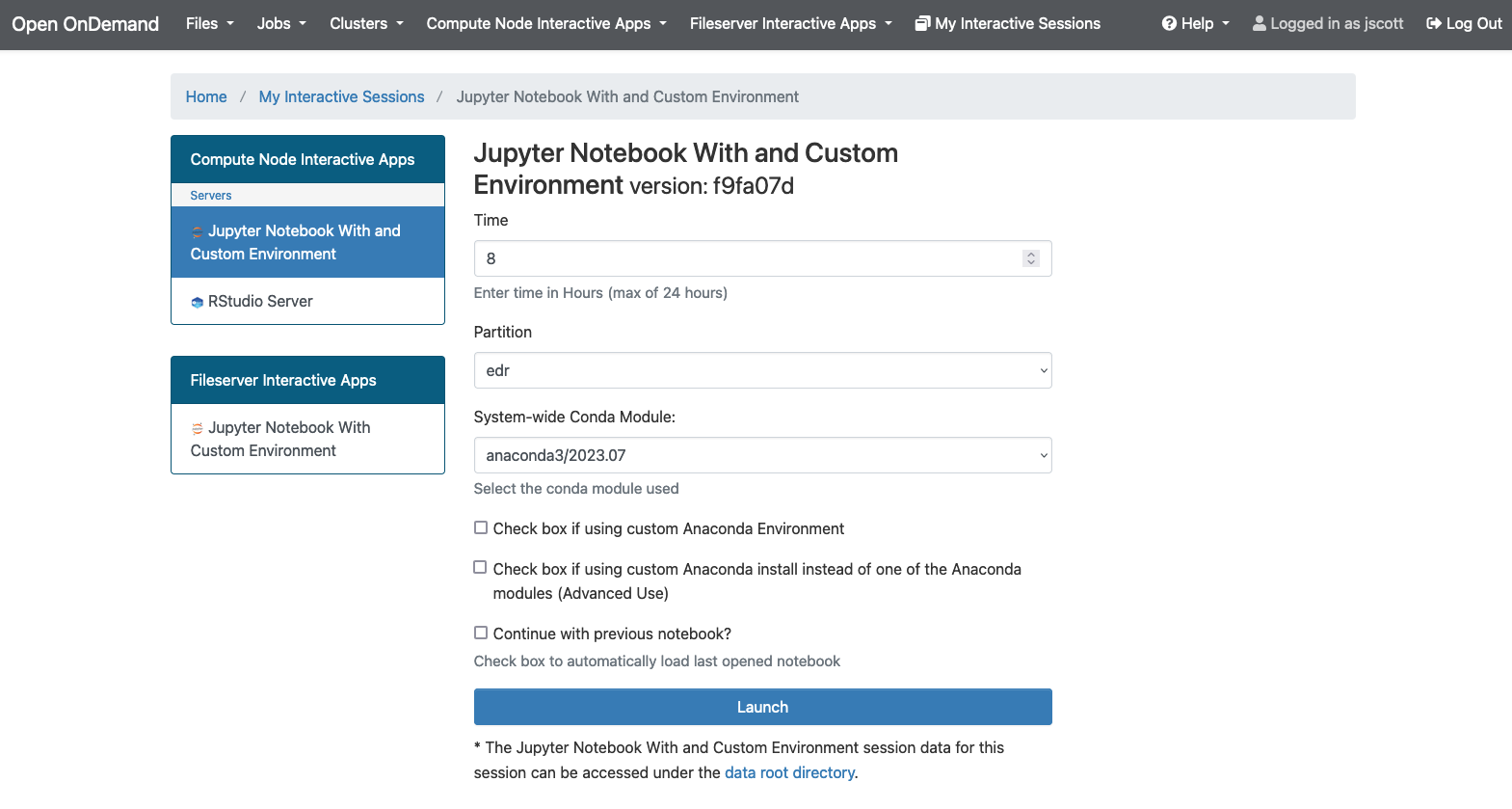Open the Help menu
1512x809 pixels.
[1196, 23]
